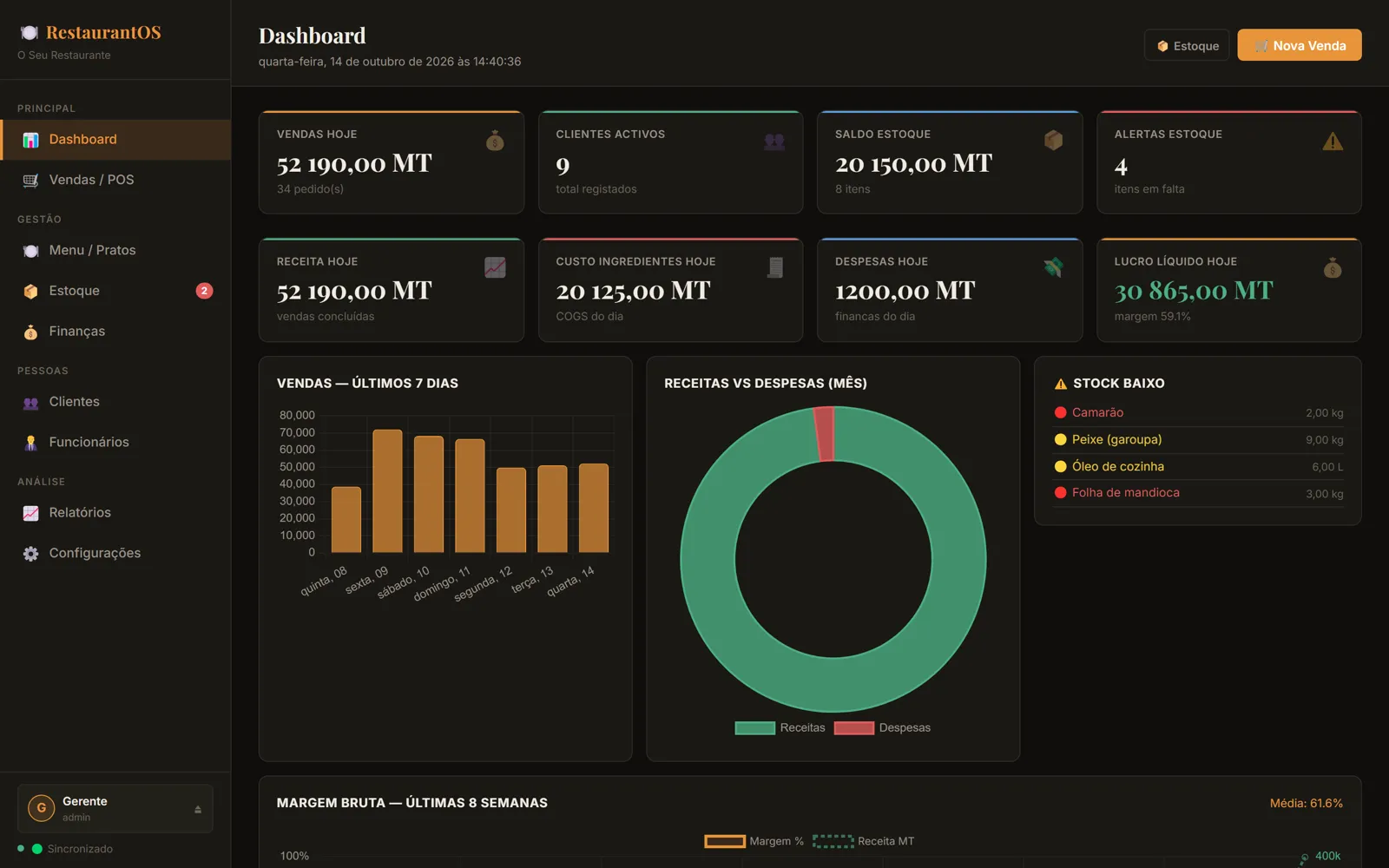Click the Lucro Líquido money bag icon

pyautogui.click(x=1333, y=267)
